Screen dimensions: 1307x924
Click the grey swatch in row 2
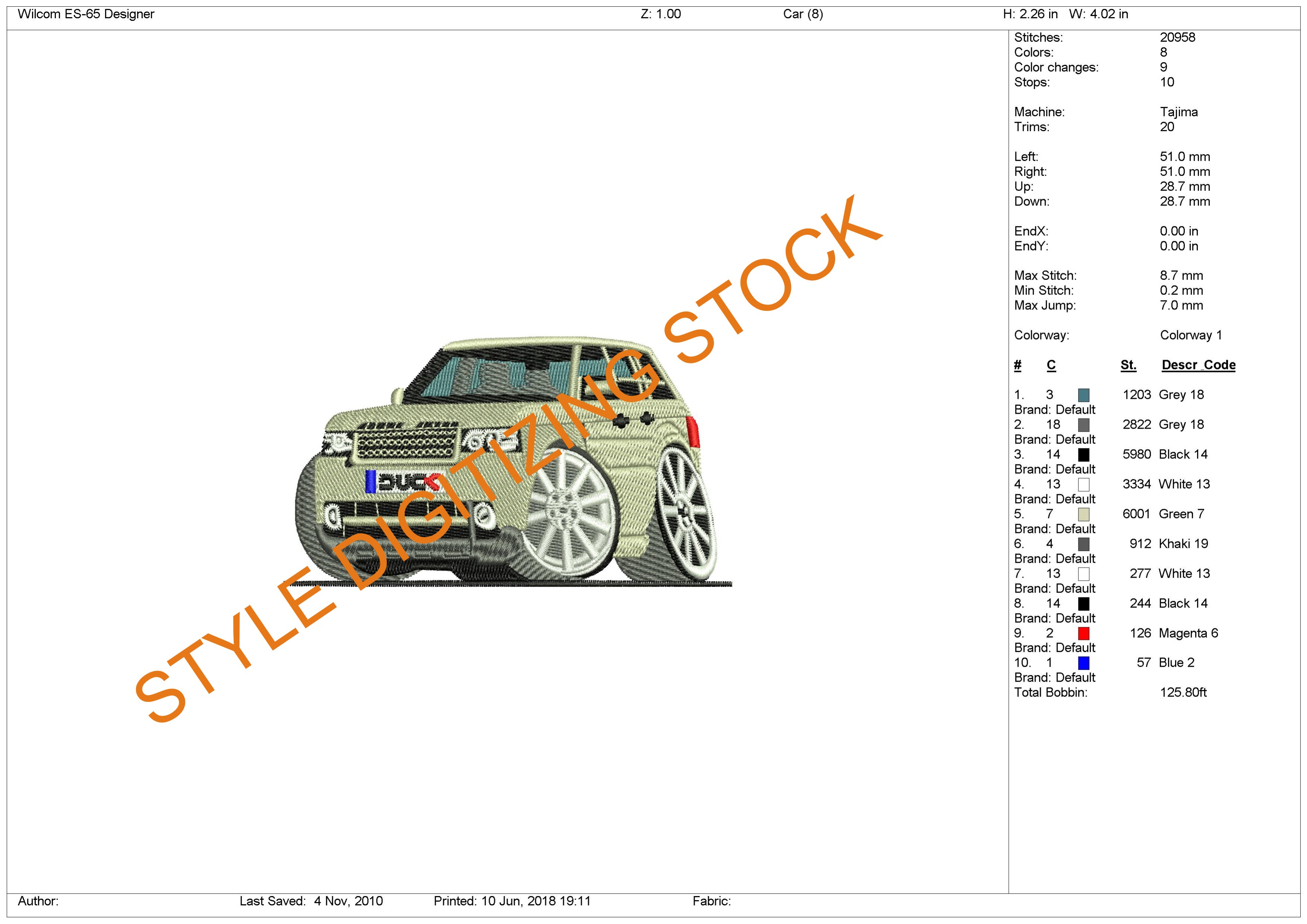point(1083,425)
